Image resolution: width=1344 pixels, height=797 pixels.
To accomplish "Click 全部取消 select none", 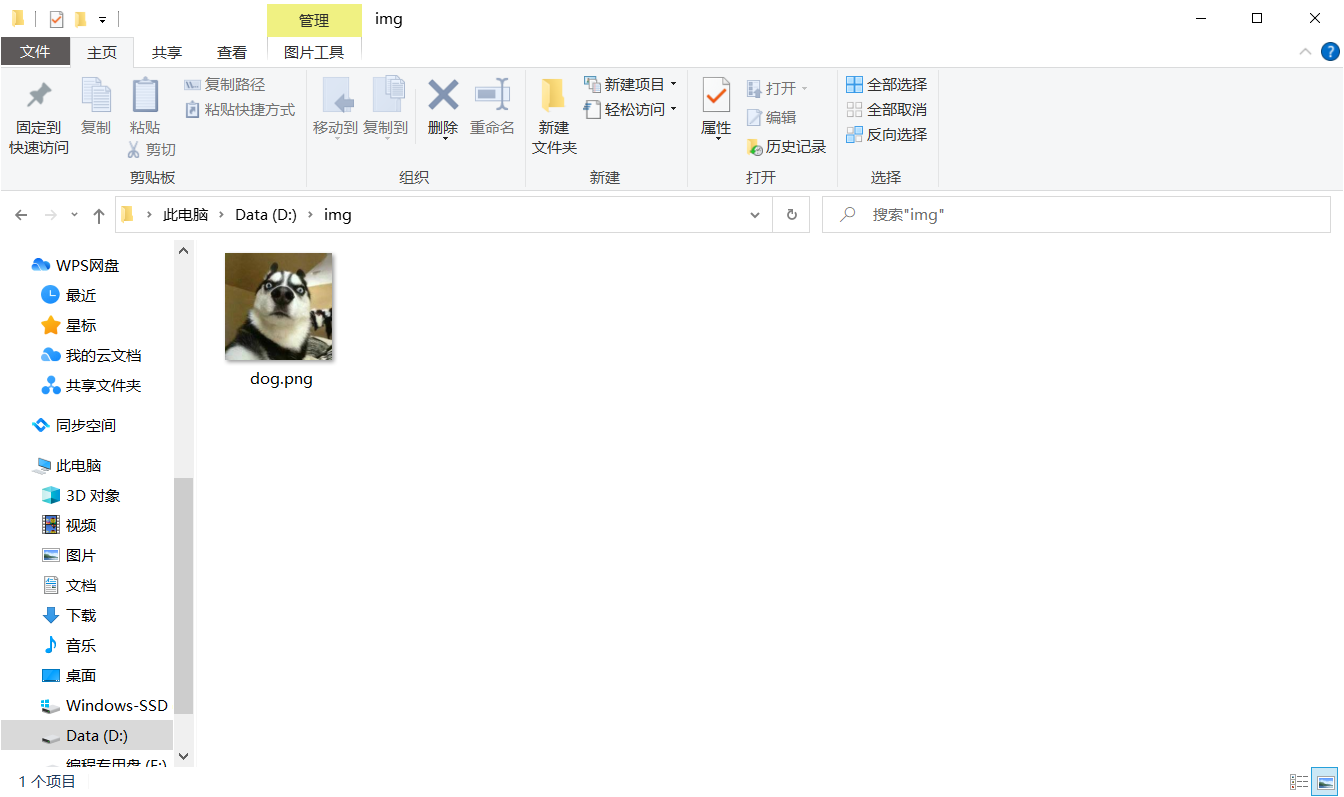I will click(x=886, y=110).
